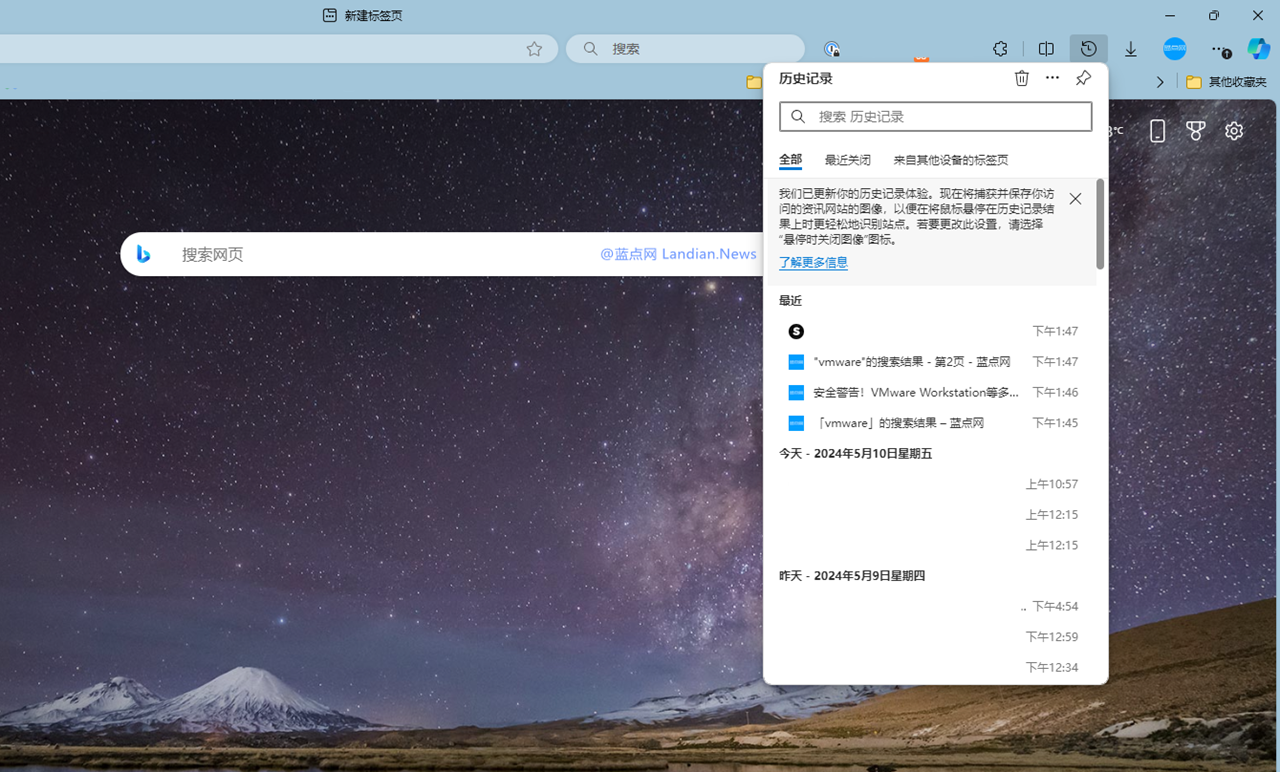Click the History clock toolbar icon
Viewport: 1280px width, 772px height.
[x=1088, y=48]
